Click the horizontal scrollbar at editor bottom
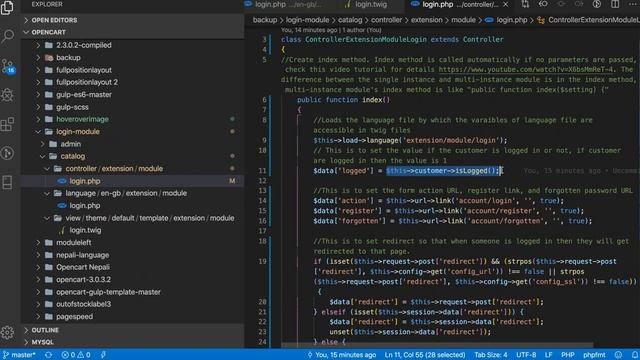Screen dimensions: 640x360 437,345
